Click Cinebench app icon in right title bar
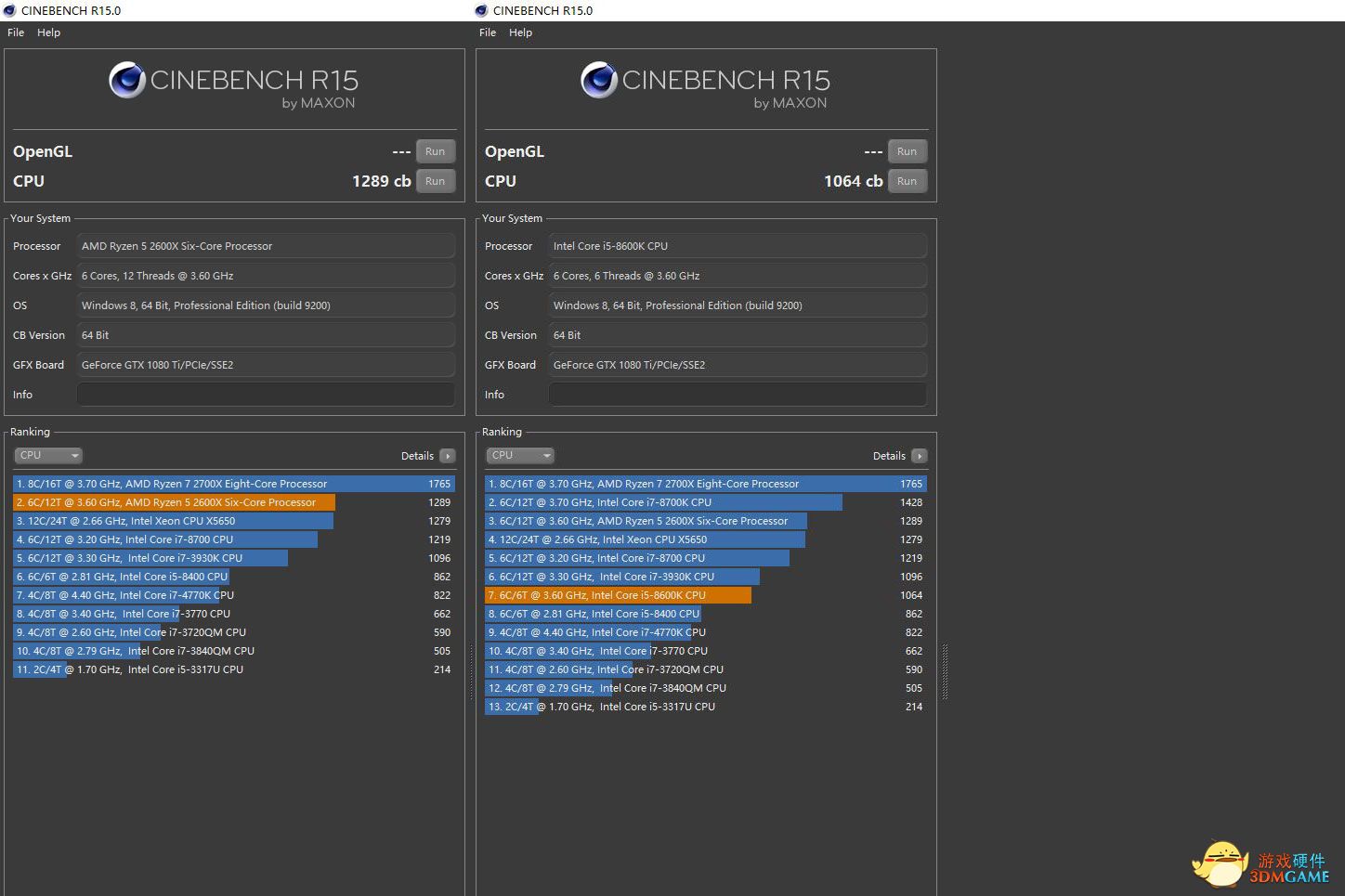Viewport: 1345px width, 896px height. click(481, 10)
